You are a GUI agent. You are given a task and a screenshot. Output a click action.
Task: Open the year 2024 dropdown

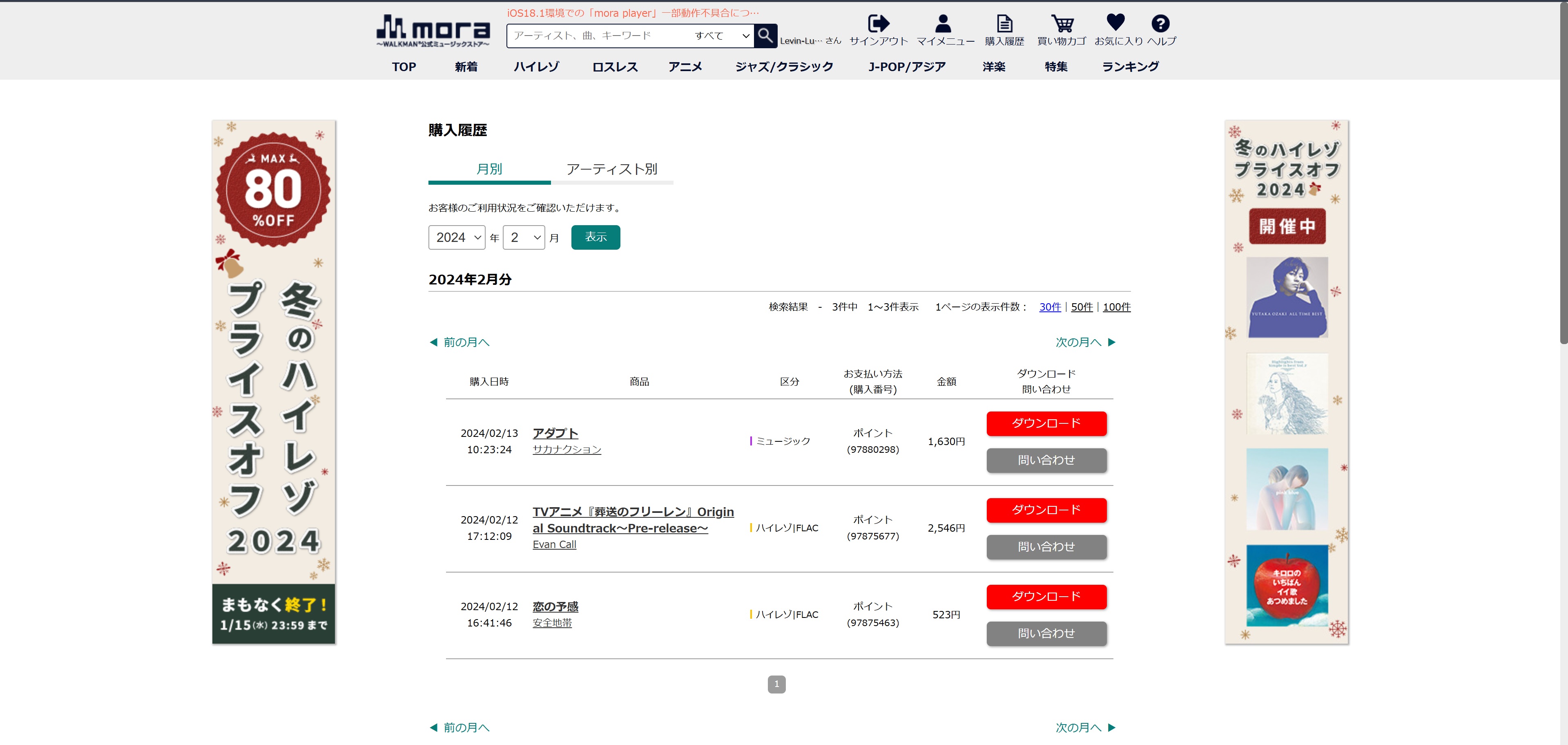point(457,237)
